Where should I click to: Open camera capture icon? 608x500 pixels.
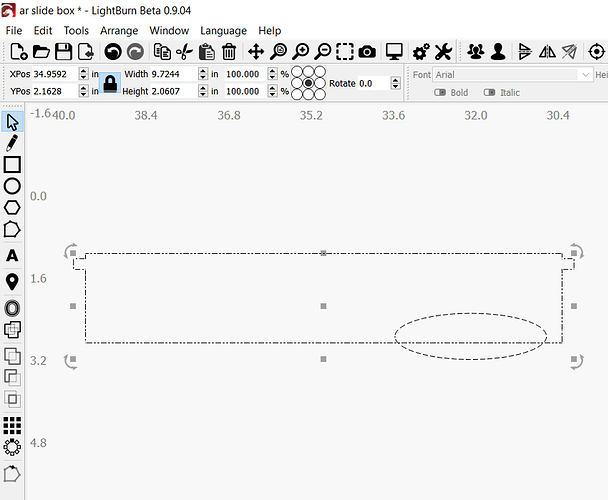click(x=367, y=52)
